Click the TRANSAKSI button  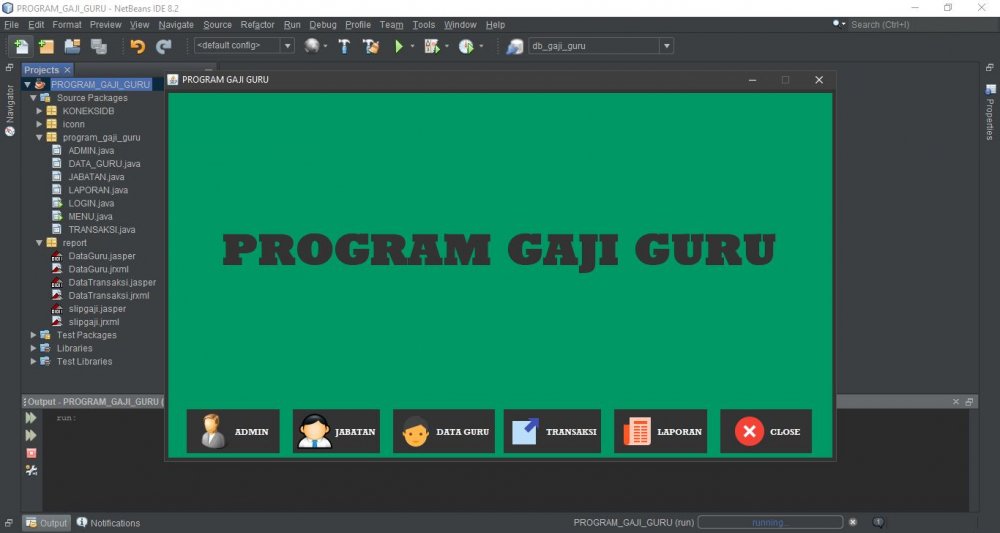(552, 431)
